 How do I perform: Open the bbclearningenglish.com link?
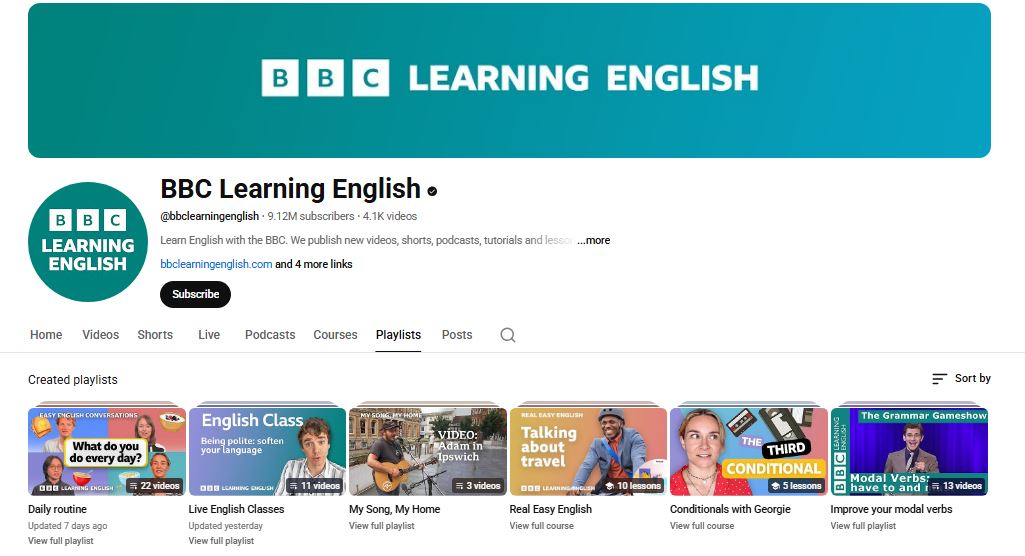(216, 264)
